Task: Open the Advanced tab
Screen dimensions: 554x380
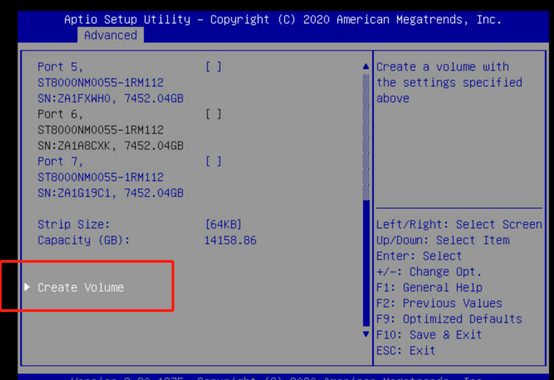Action: click(111, 35)
